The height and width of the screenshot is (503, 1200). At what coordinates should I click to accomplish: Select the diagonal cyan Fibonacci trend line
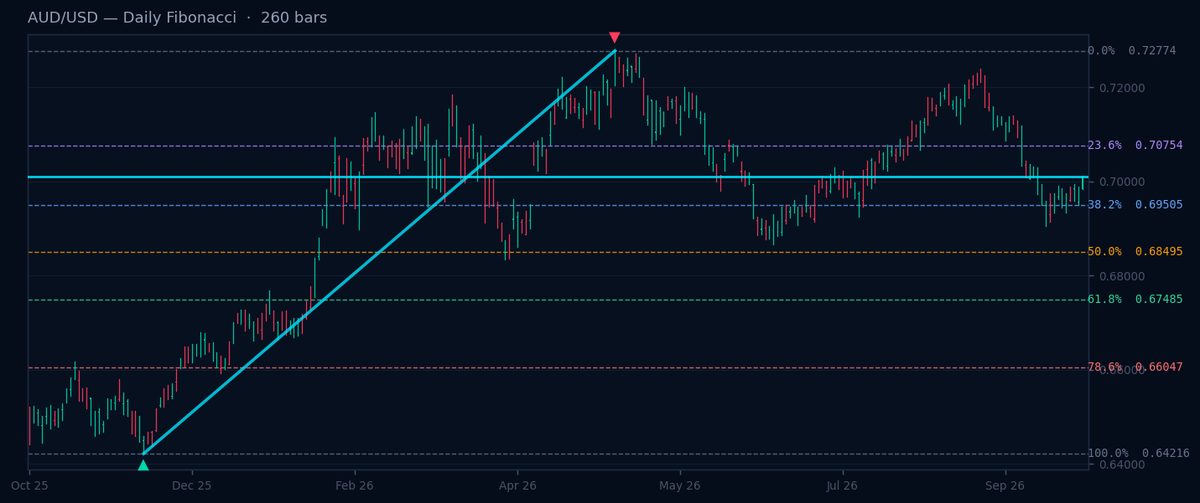[x=379, y=252]
